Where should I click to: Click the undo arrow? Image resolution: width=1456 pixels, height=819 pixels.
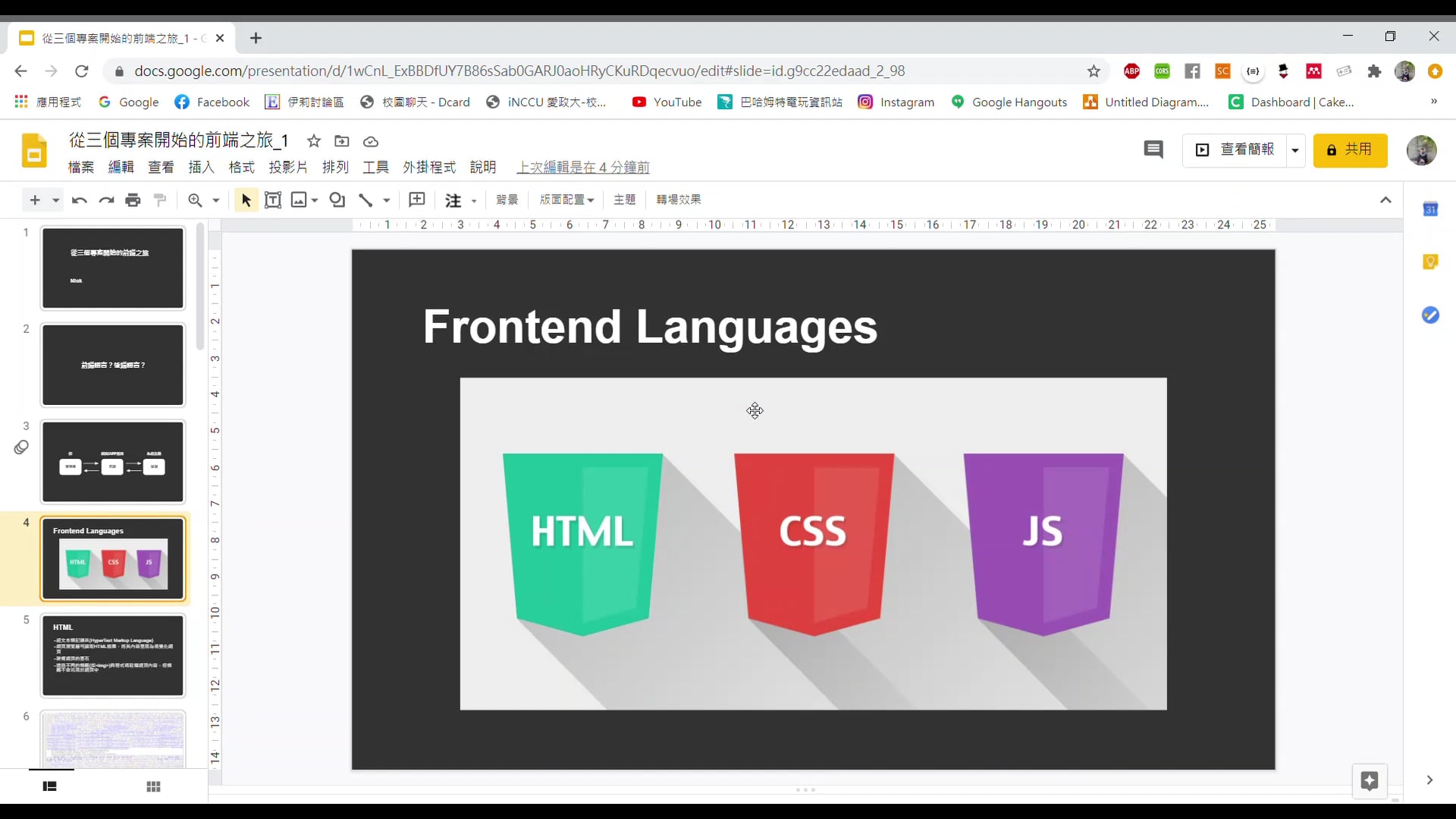click(79, 200)
